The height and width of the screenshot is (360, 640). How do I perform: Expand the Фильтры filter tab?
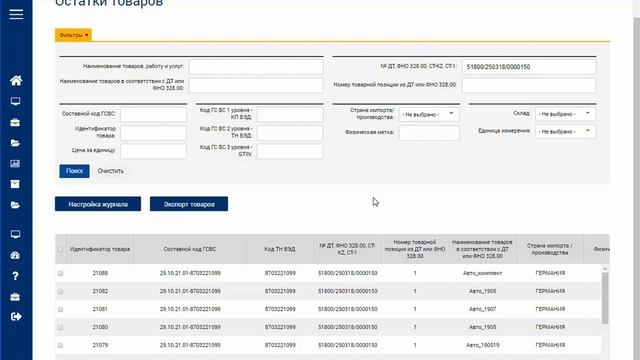(x=73, y=35)
